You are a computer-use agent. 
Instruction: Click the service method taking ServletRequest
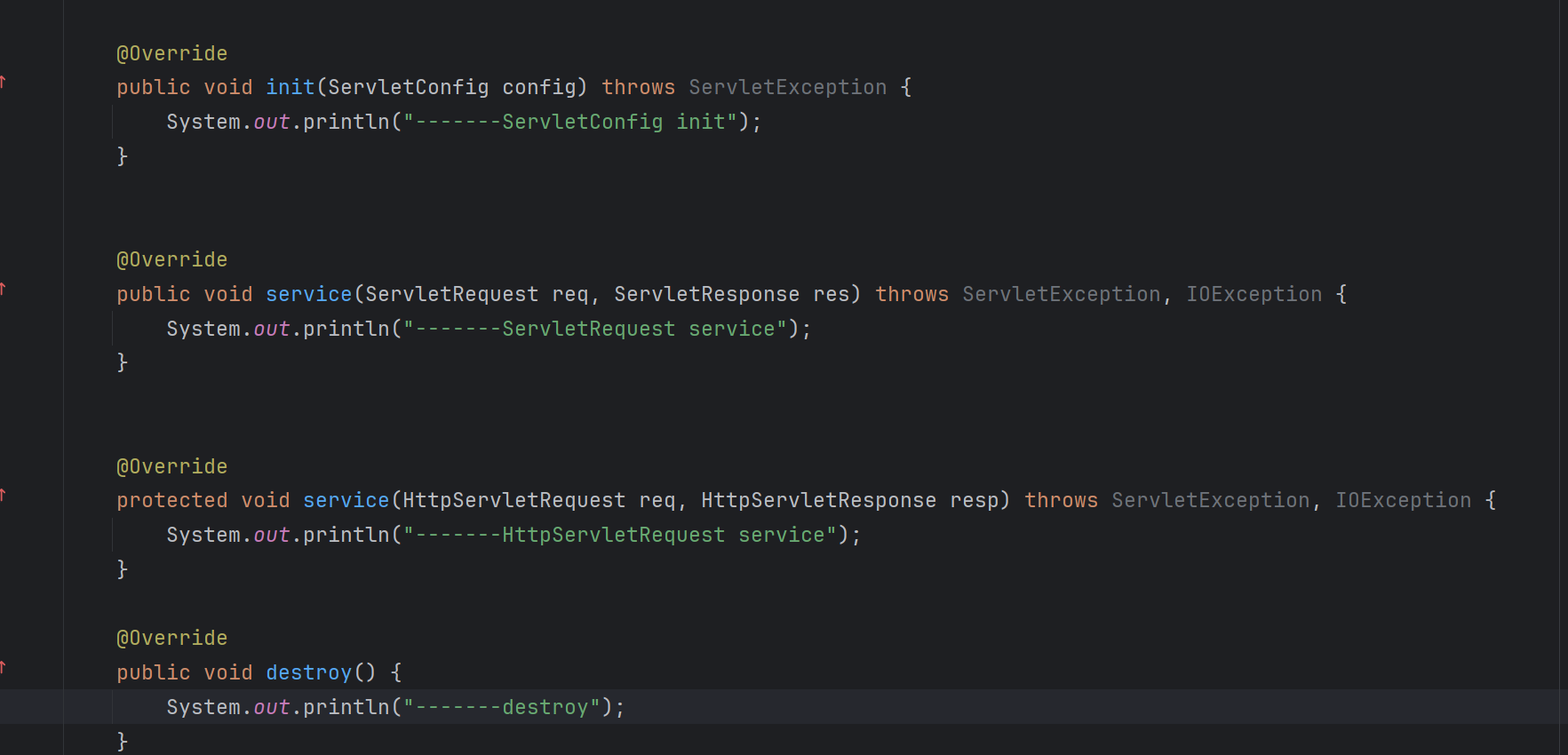[x=309, y=294]
